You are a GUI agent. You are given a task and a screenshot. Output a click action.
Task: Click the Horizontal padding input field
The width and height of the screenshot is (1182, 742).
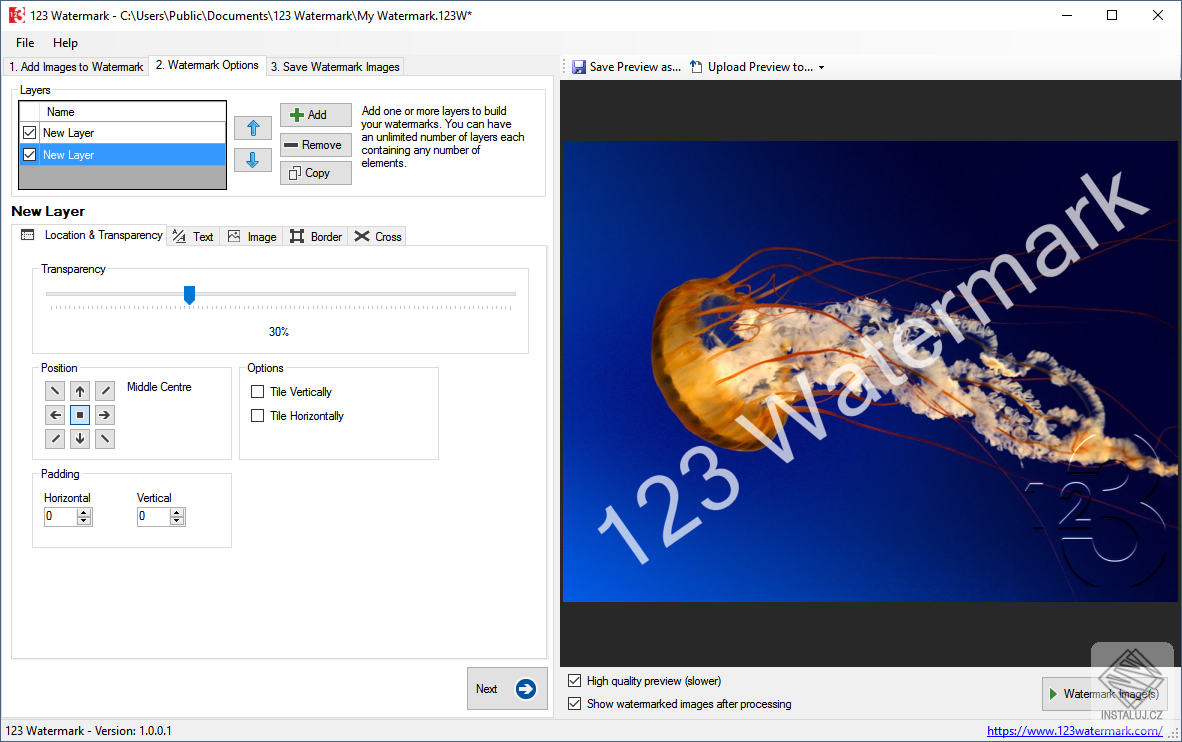(x=61, y=517)
